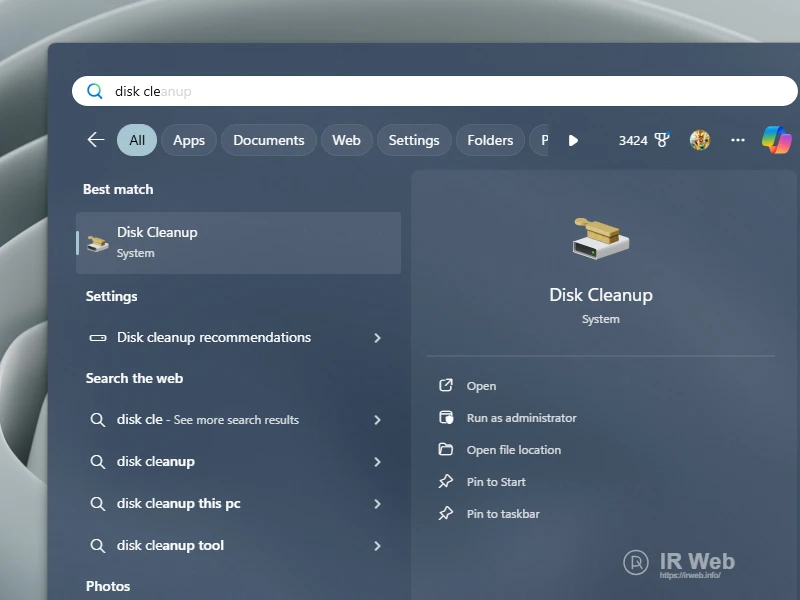The image size is (800, 600).
Task: Click the rewards trophy points icon
Action: [x=661, y=140]
